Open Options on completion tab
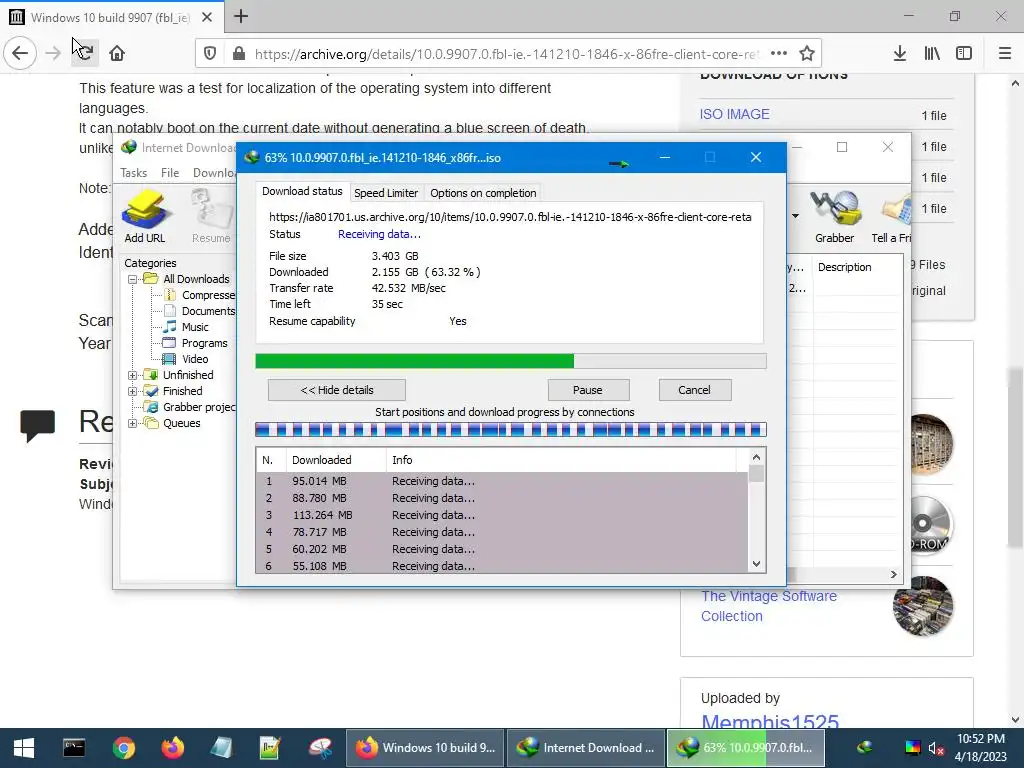Image resolution: width=1024 pixels, height=768 pixels. tap(483, 193)
